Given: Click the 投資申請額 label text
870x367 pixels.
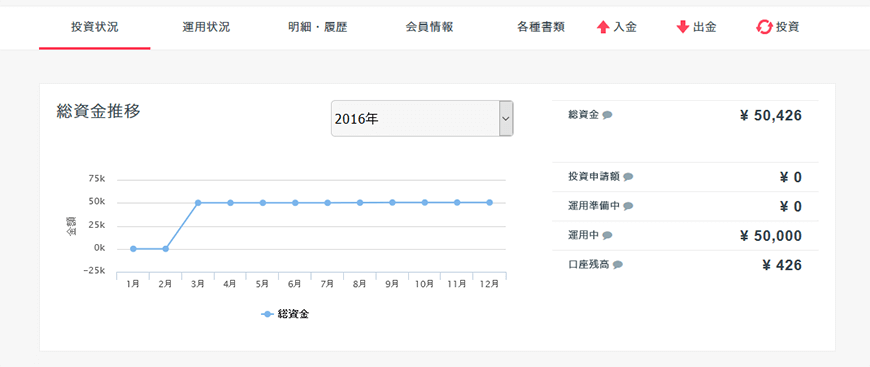Looking at the screenshot, I should pos(594,177).
